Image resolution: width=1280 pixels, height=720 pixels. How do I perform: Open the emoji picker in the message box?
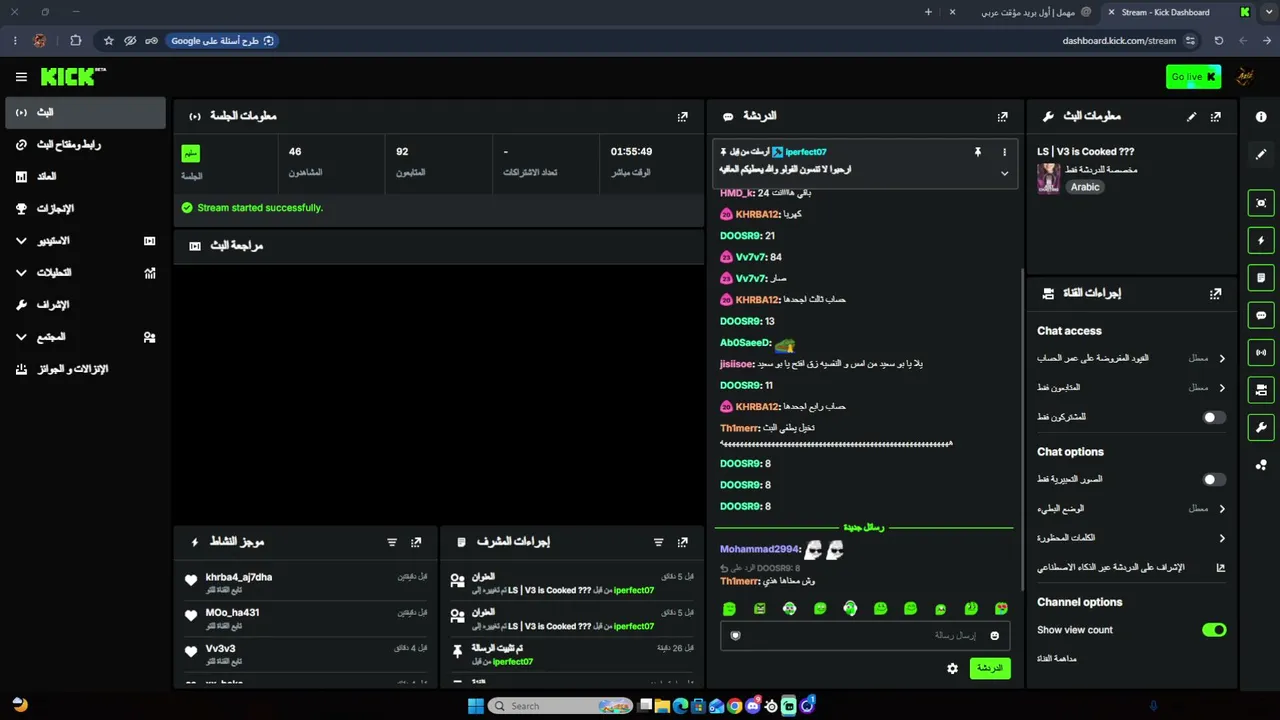click(x=995, y=636)
